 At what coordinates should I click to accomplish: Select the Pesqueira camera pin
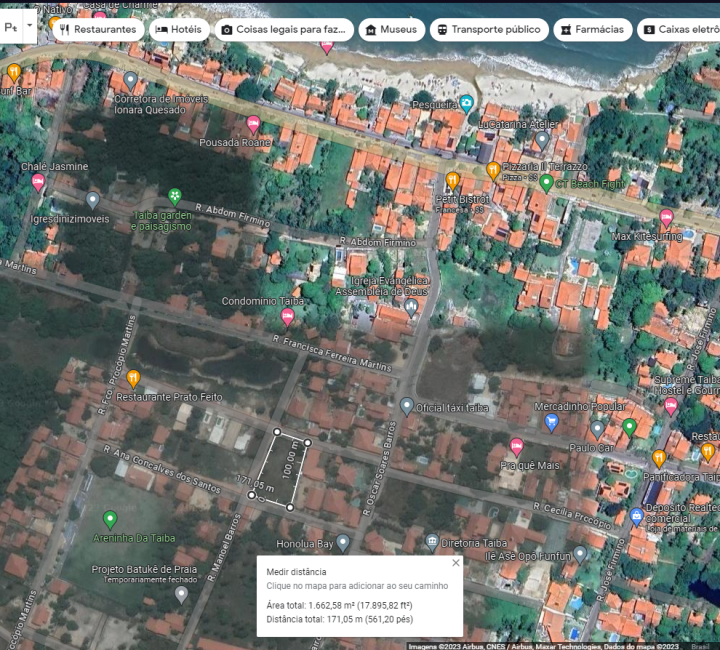click(467, 104)
